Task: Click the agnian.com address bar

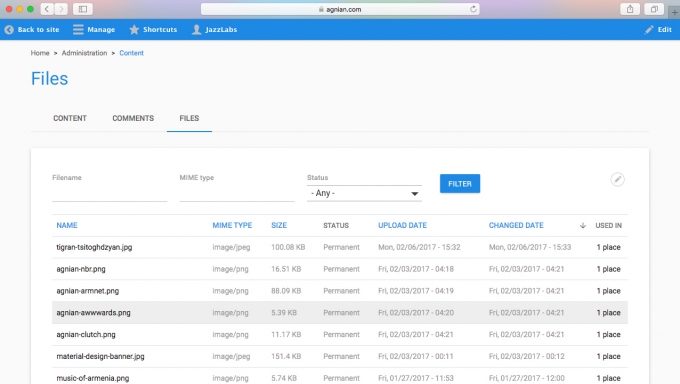Action: pos(340,9)
